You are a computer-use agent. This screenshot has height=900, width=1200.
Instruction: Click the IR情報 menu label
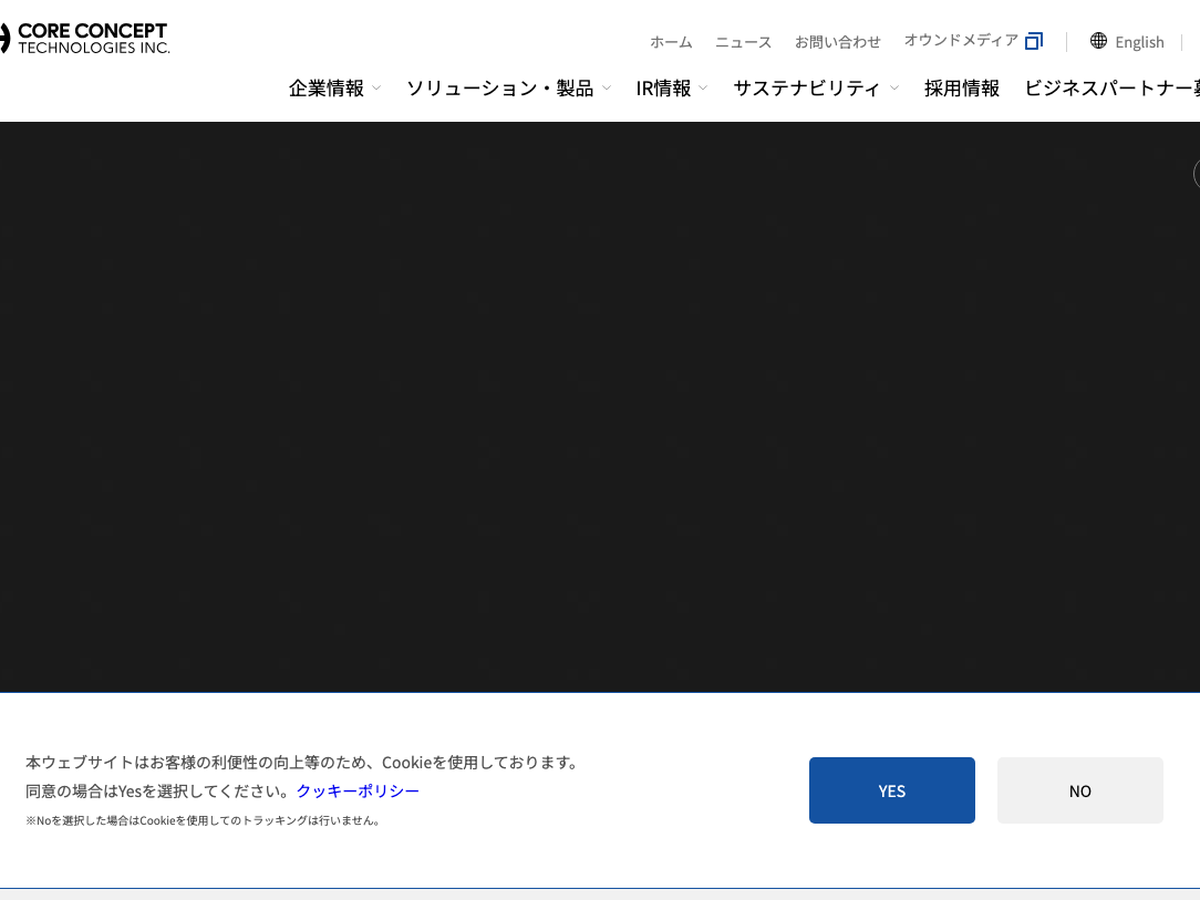pos(663,88)
